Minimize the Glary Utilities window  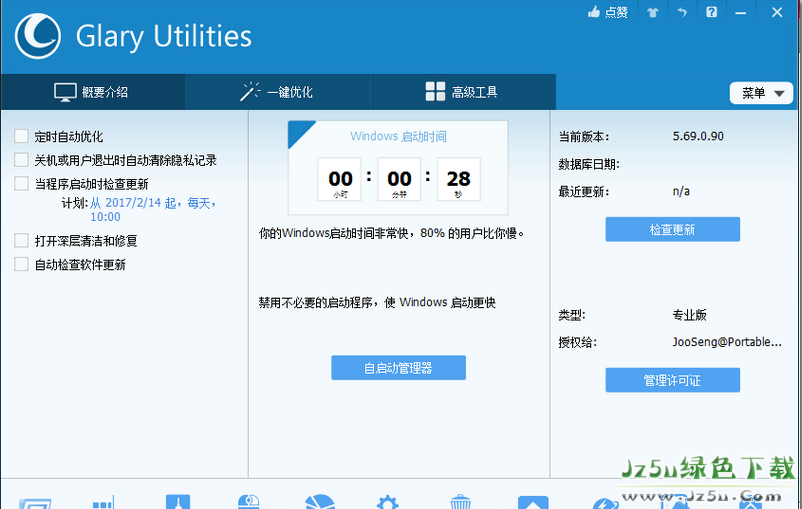pos(741,12)
